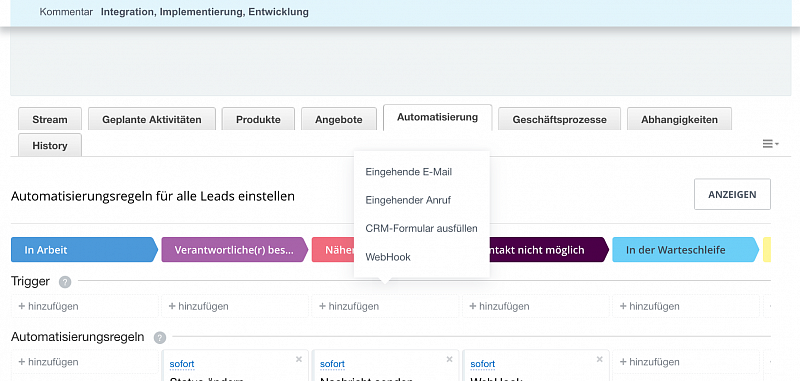Image resolution: width=800 pixels, height=381 pixels.
Task: Select the In Arbeit stage
Action: point(84,250)
